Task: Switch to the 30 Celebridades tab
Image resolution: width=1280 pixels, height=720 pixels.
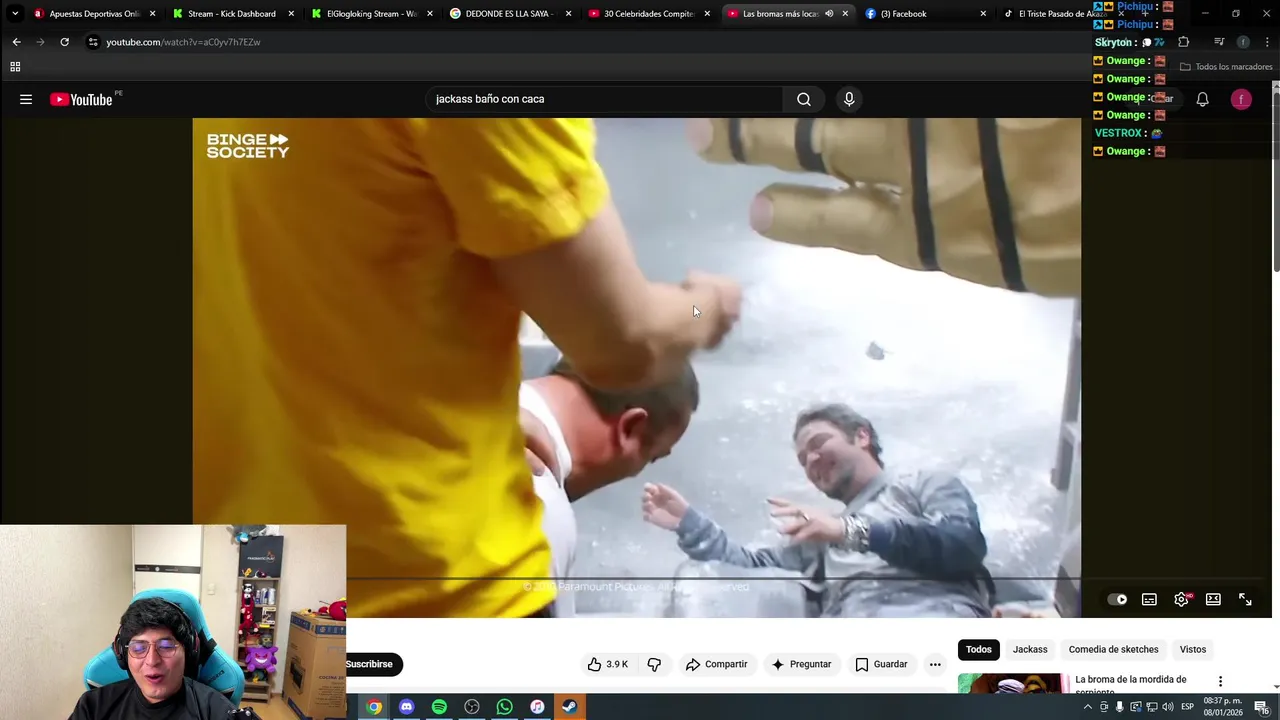Action: [648, 14]
